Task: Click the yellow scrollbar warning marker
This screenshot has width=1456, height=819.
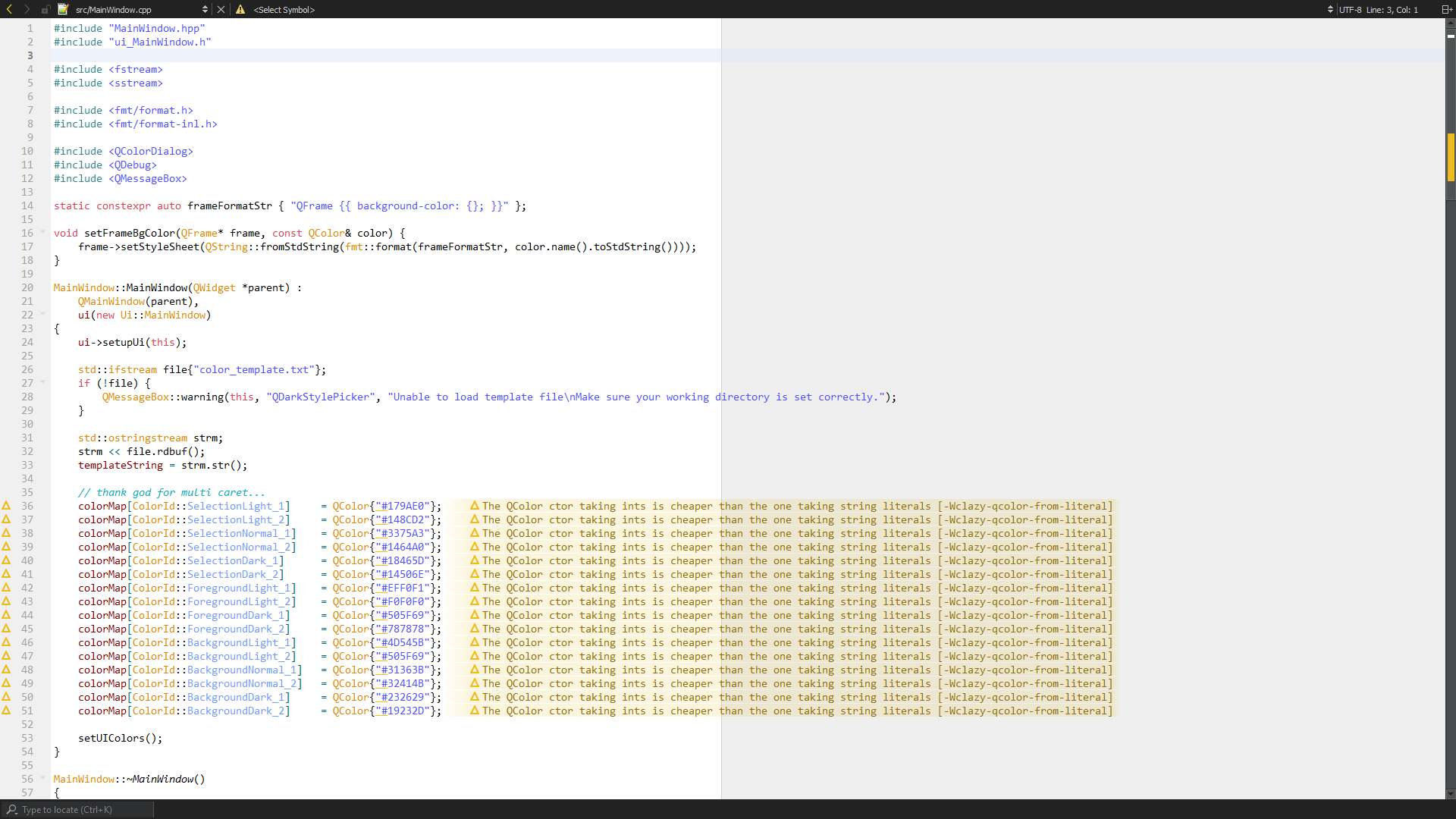Action: pos(1450,157)
